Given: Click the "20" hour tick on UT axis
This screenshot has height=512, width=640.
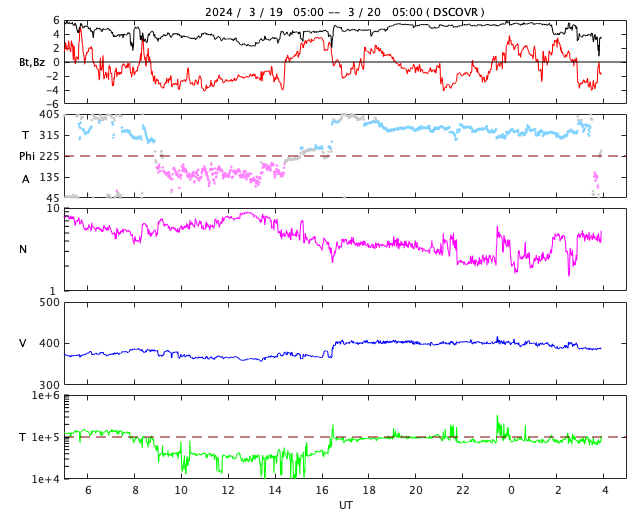Looking at the screenshot, I should point(416,490).
